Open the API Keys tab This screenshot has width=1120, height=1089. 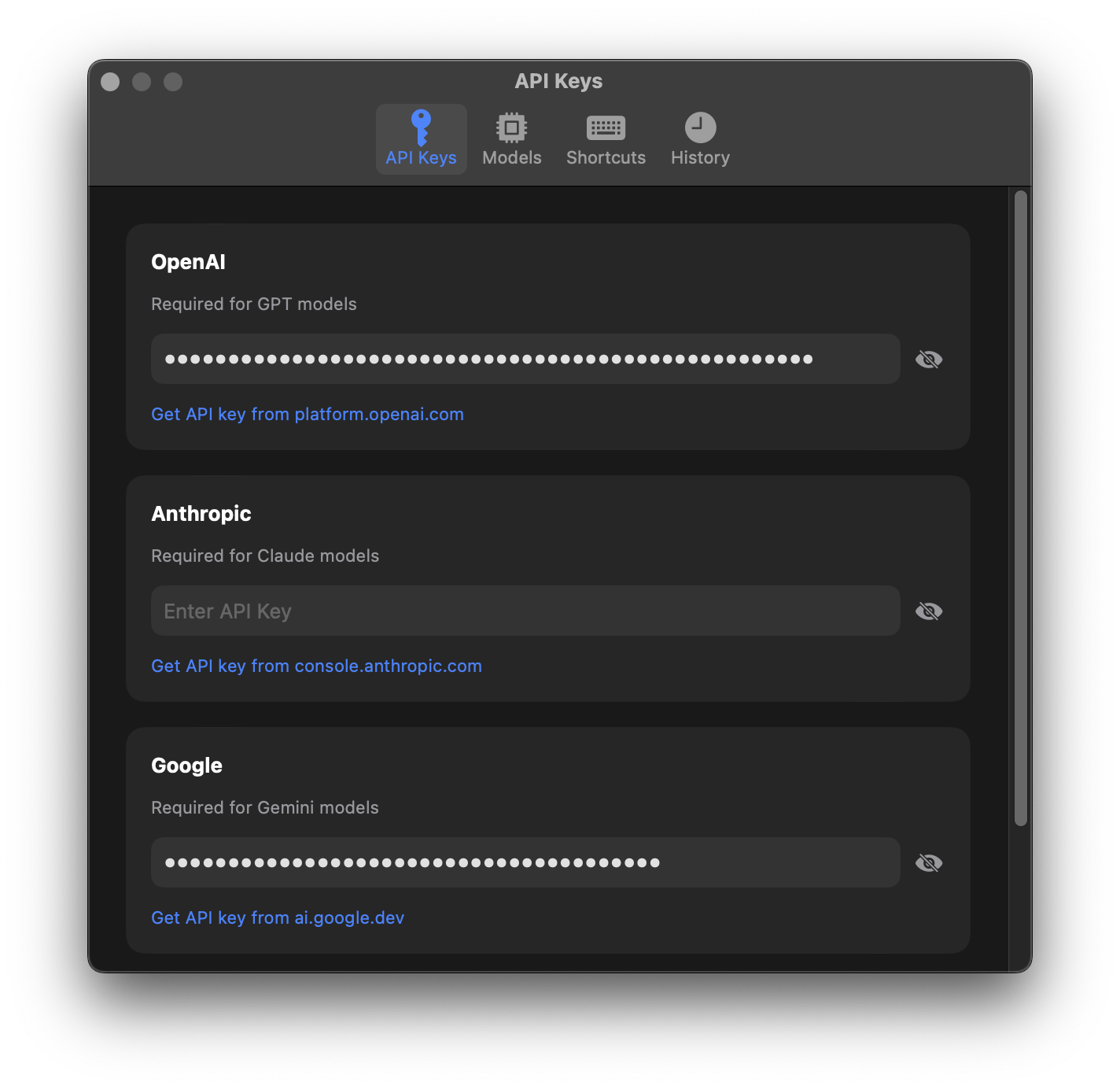pos(421,139)
